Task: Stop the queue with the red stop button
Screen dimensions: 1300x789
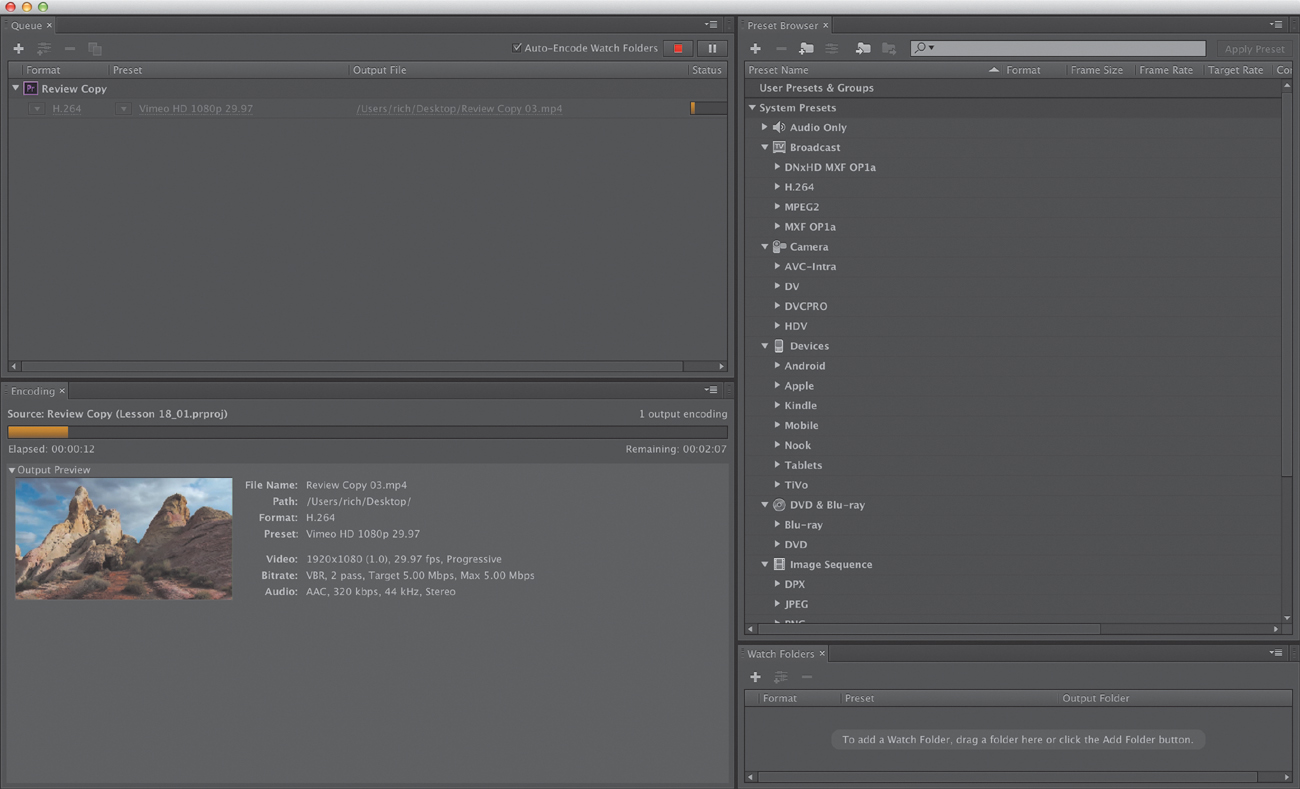Action: (678, 48)
